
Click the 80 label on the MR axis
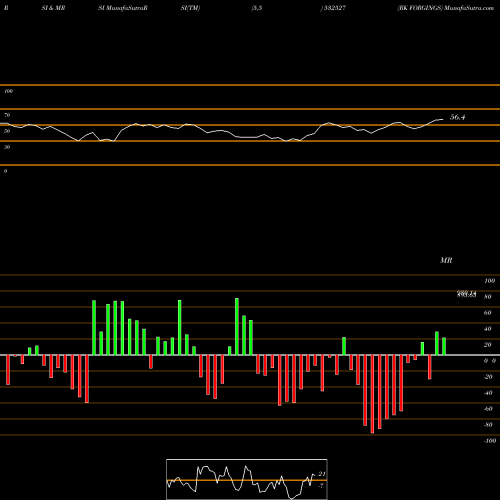click(488, 297)
